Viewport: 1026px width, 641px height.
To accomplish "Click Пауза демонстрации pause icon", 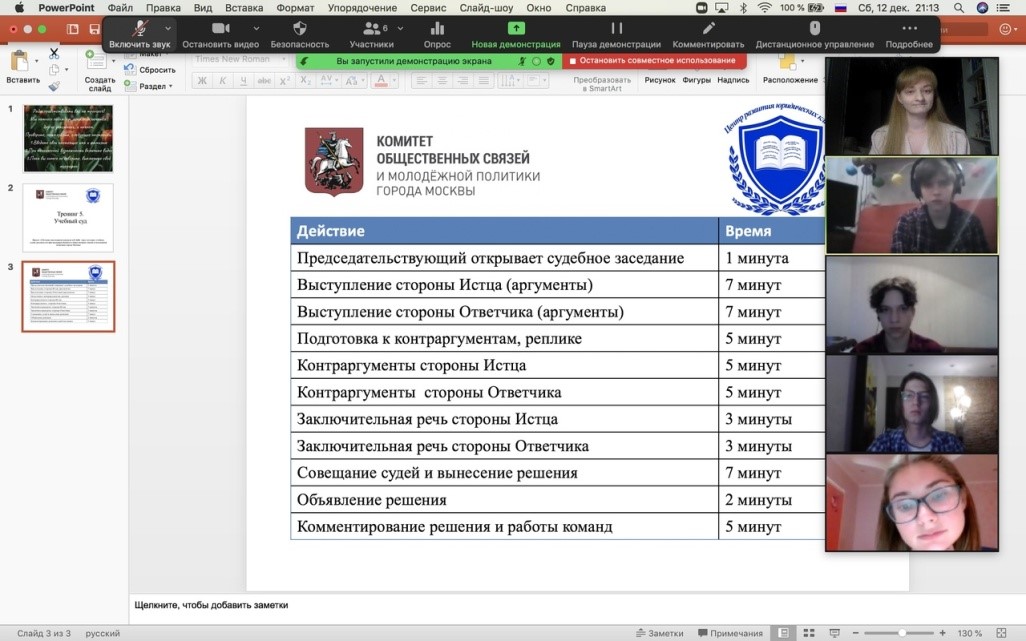I will (616, 28).
